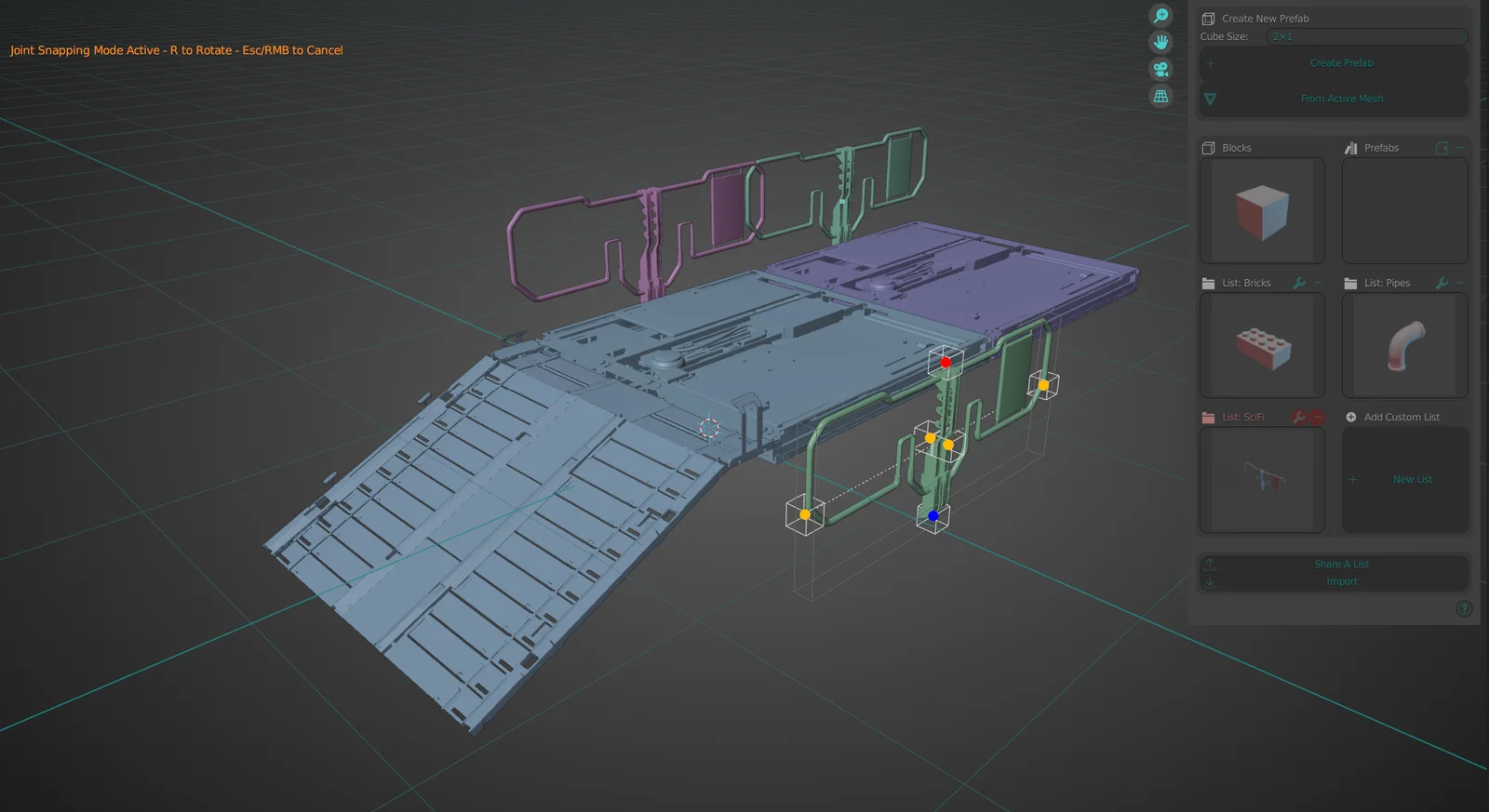Screen dimensions: 1489x812
Task: Click the Add Custom List plus icon
Action: (1350, 417)
